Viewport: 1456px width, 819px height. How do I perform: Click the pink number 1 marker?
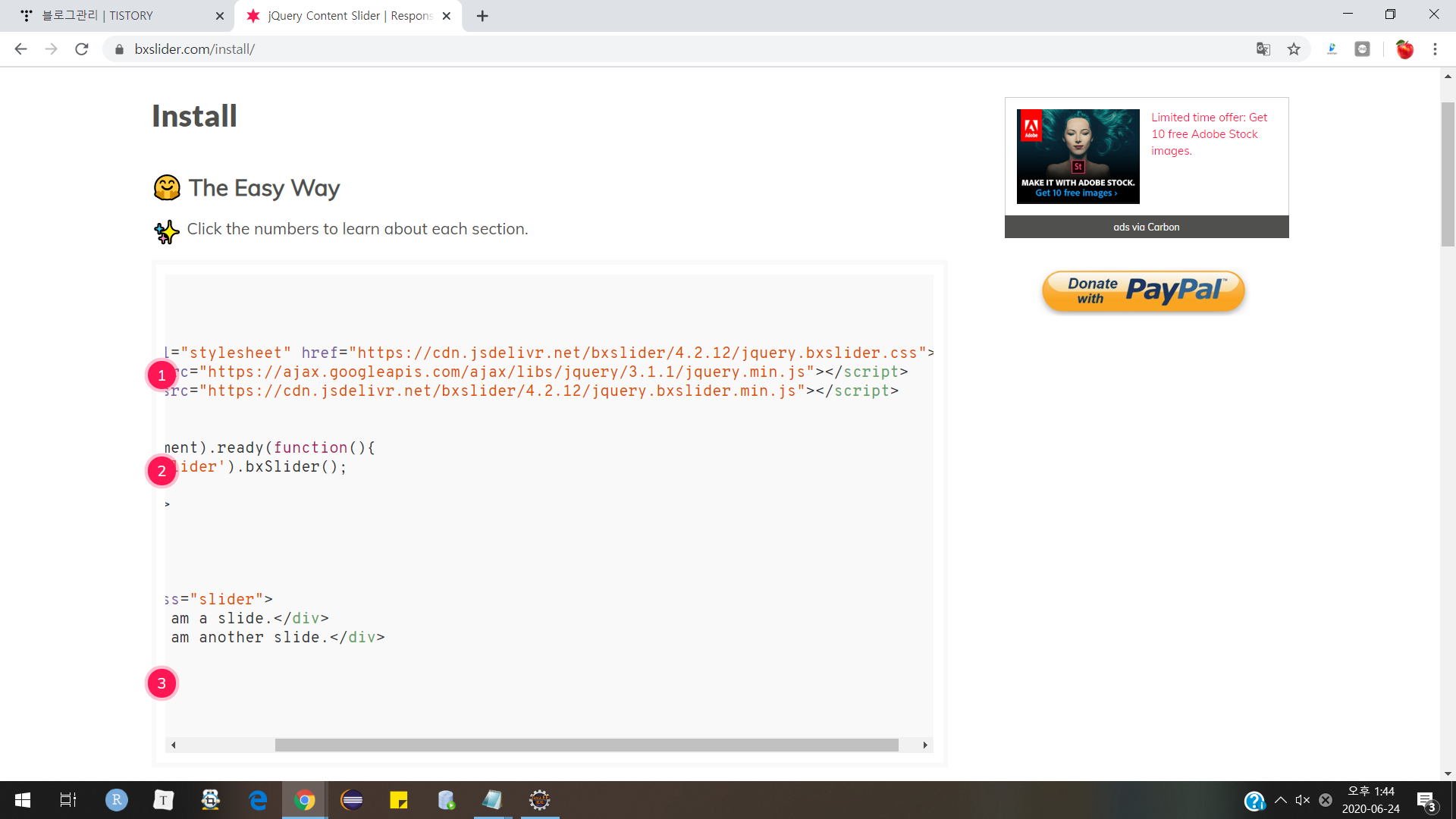162,375
